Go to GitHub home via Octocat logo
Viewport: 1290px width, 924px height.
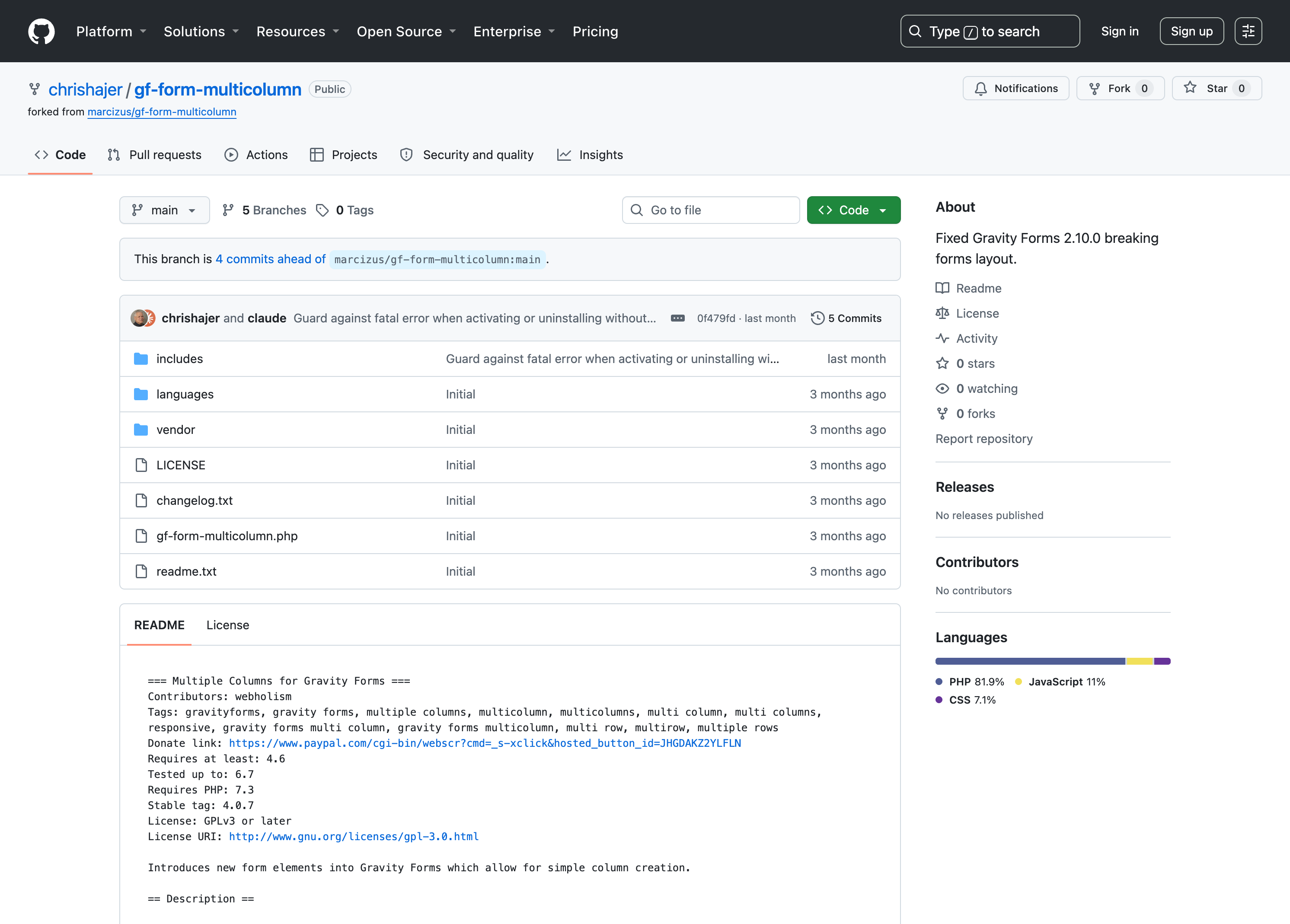[42, 31]
